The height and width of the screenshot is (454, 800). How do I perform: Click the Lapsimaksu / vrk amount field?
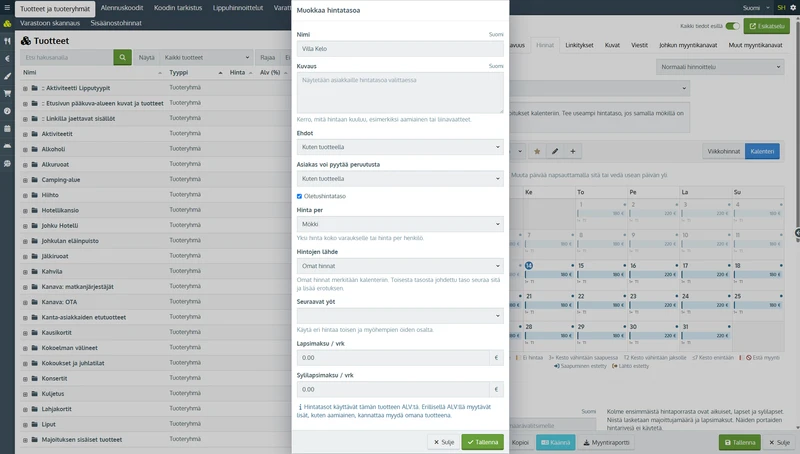click(x=393, y=358)
